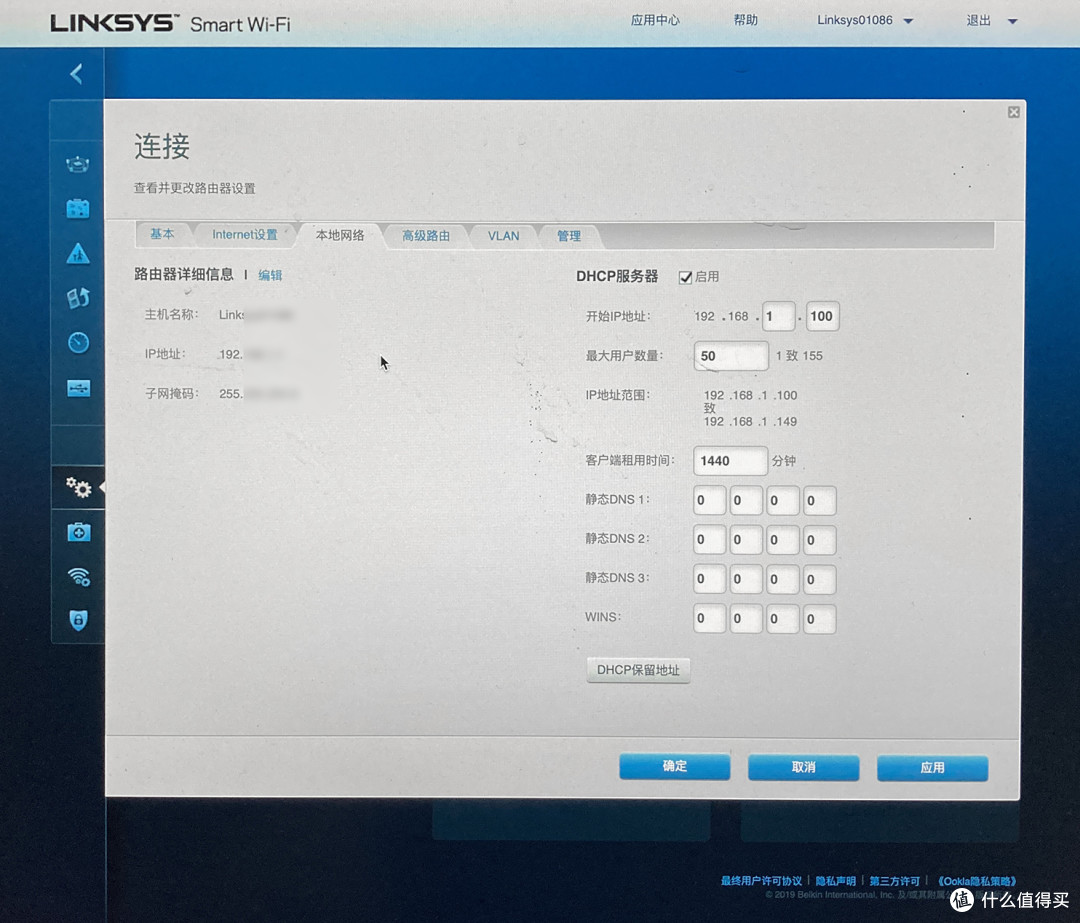Expand the 退出 logout dropdown arrow
Screen dimensions: 1080x923
point(1012,20)
